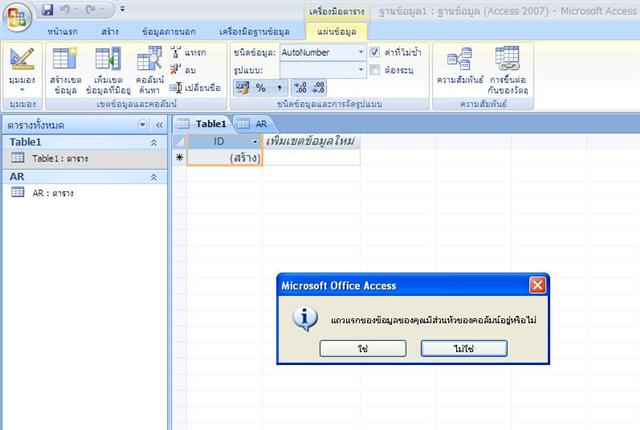Open the AutoNumber data type dropdown
The height and width of the screenshot is (430, 640).
point(360,51)
